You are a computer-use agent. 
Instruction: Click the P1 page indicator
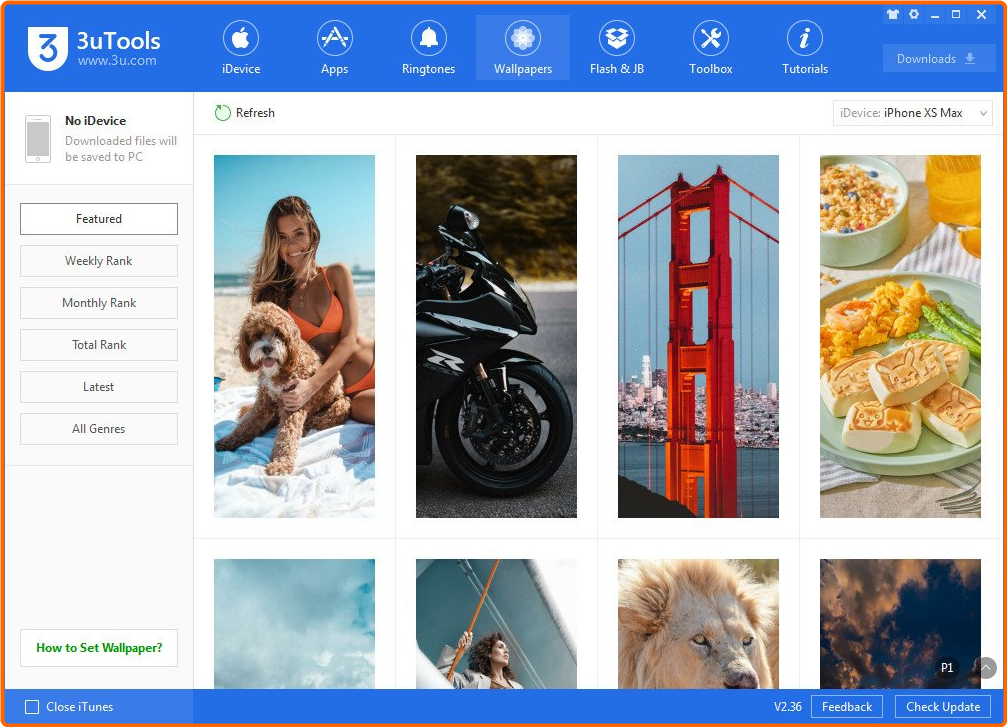click(947, 667)
